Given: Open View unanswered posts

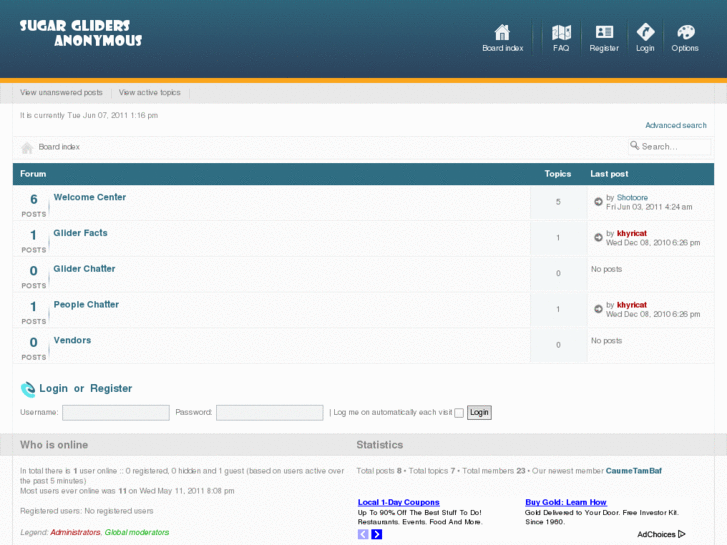Looking at the screenshot, I should [x=61, y=92].
